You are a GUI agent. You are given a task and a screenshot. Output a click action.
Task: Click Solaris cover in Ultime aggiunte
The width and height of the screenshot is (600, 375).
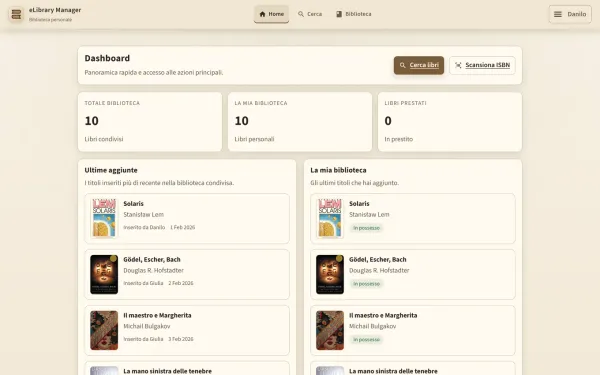(104, 218)
